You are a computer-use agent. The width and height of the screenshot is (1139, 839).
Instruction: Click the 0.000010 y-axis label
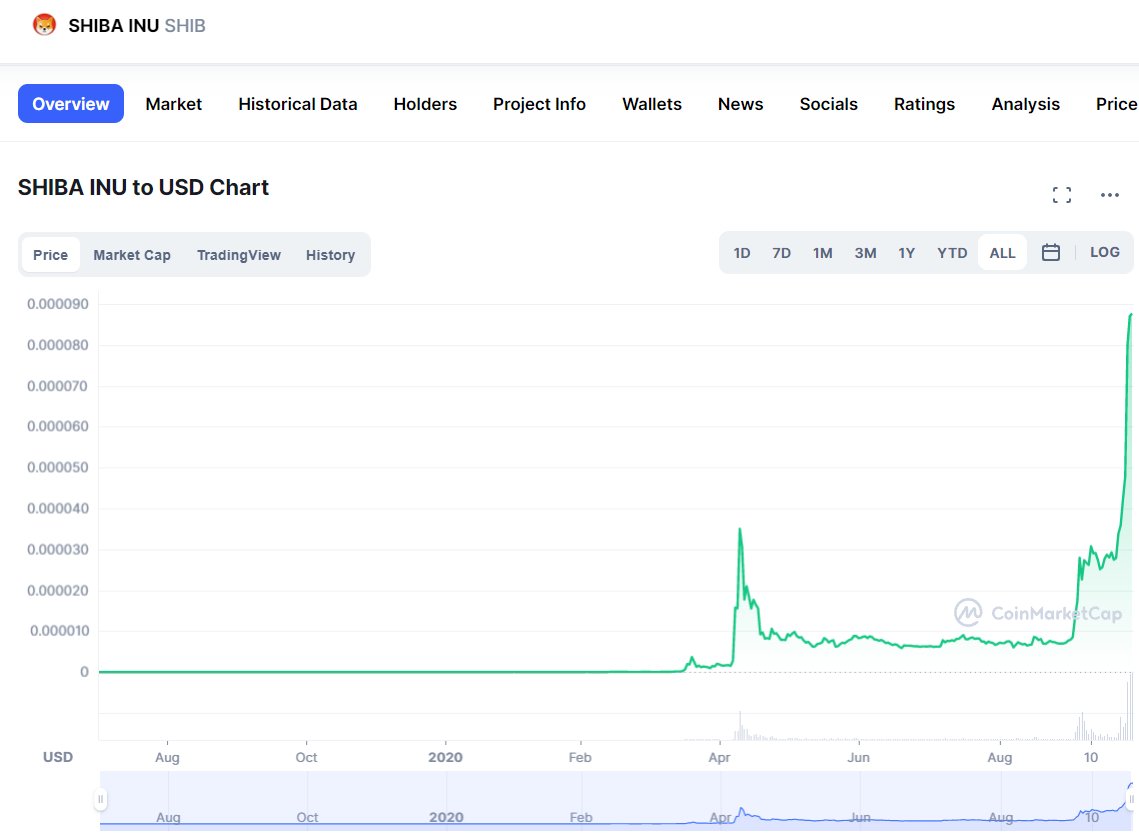pos(60,631)
